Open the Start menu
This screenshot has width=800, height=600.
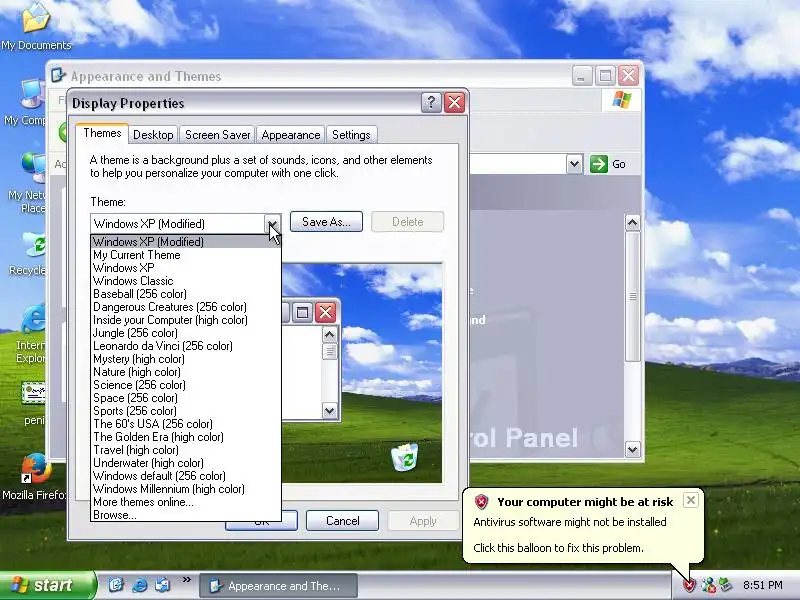47,585
